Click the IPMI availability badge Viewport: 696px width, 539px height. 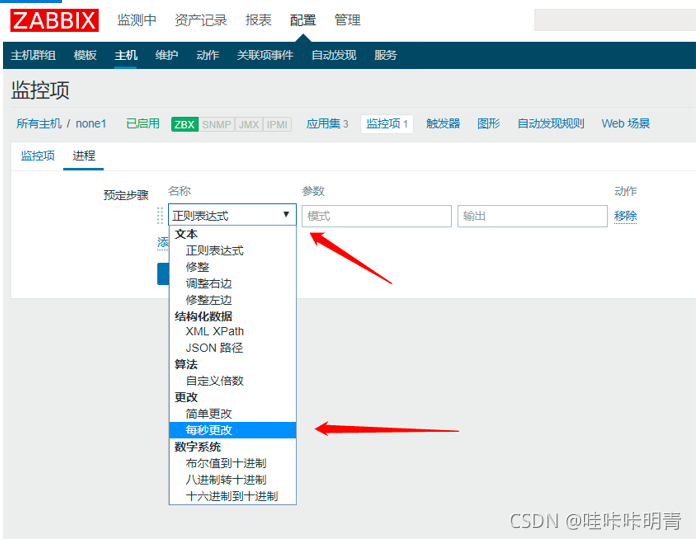point(277,124)
